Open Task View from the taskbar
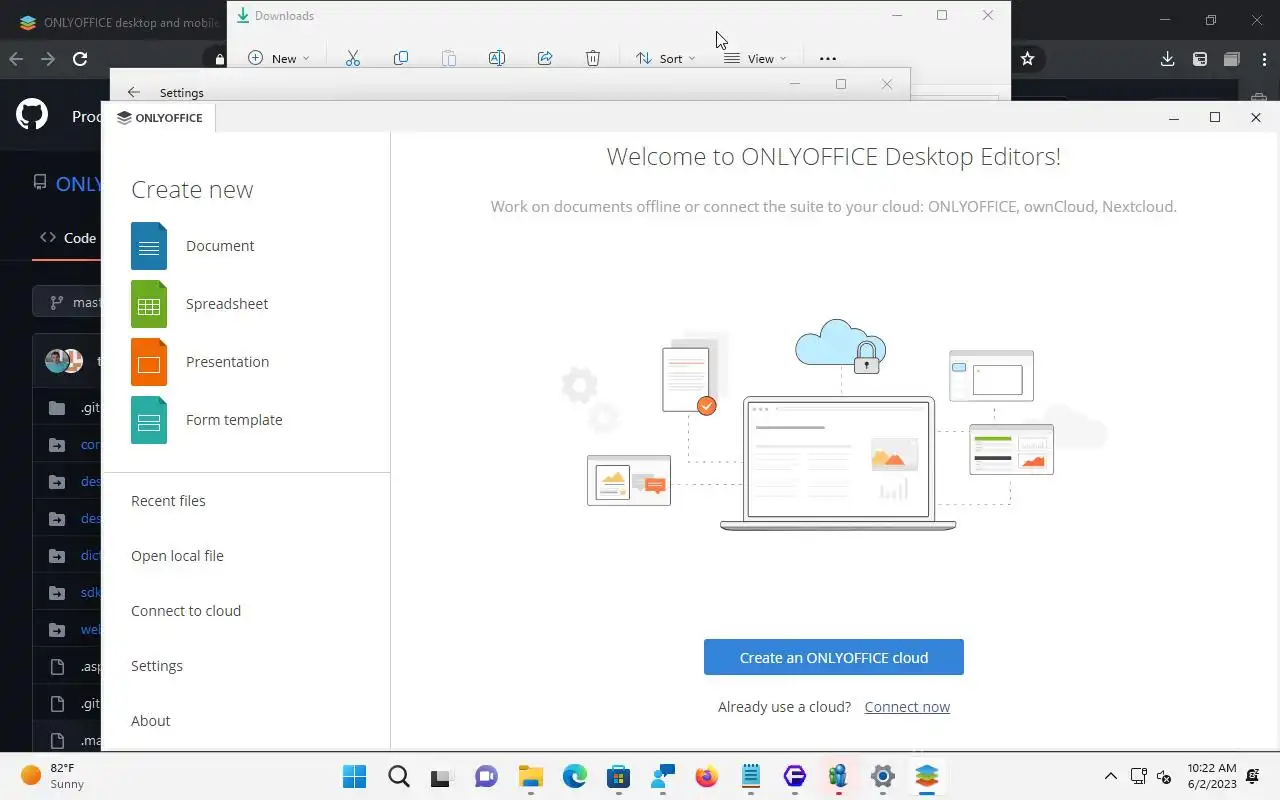This screenshot has height=800, width=1280. click(x=442, y=776)
